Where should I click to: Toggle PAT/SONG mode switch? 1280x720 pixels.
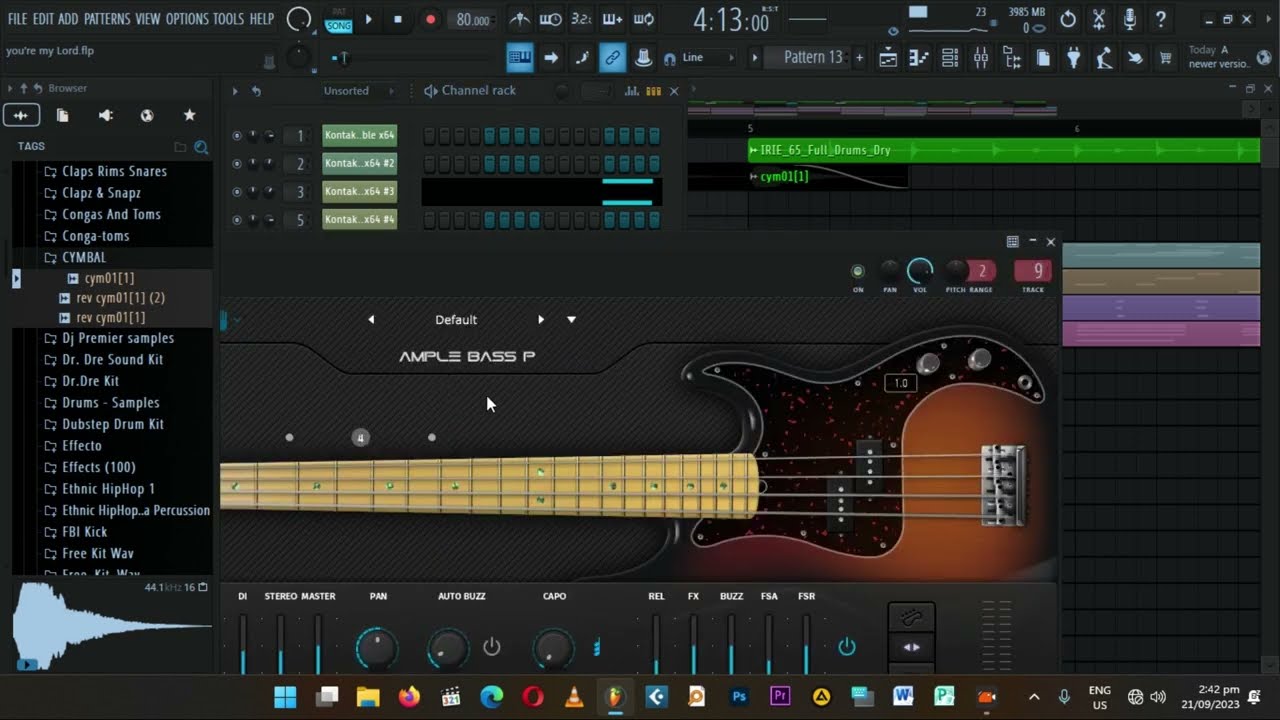point(339,19)
